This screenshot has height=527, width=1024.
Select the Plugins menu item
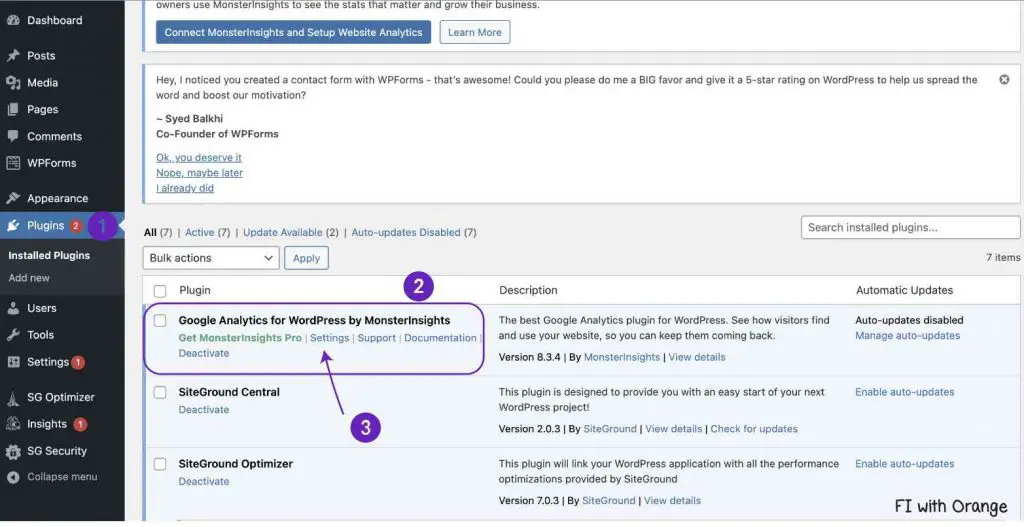click(45, 225)
